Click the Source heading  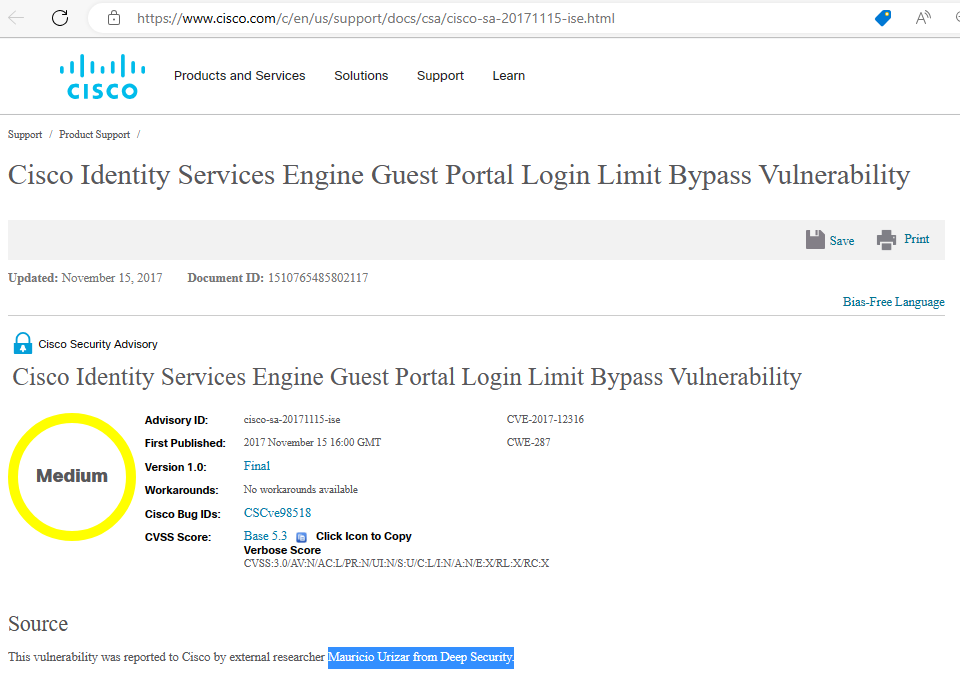[x=38, y=624]
